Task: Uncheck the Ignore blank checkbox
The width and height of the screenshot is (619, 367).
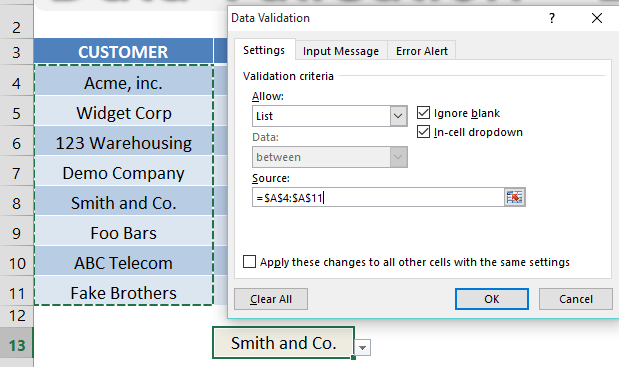Action: (x=423, y=113)
